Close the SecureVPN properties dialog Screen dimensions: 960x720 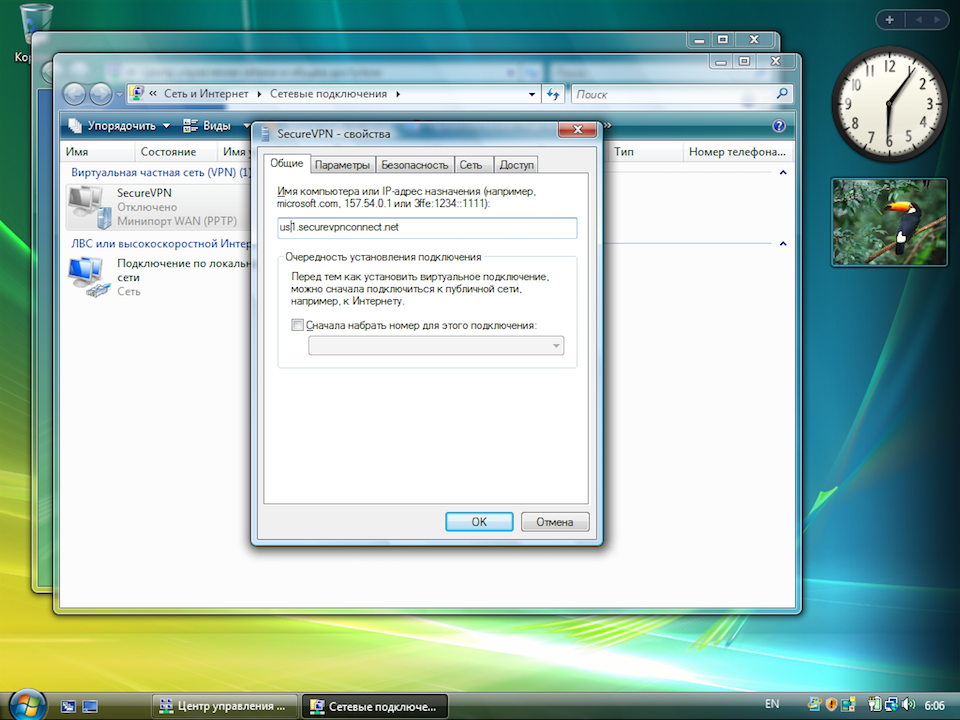pyautogui.click(x=577, y=129)
